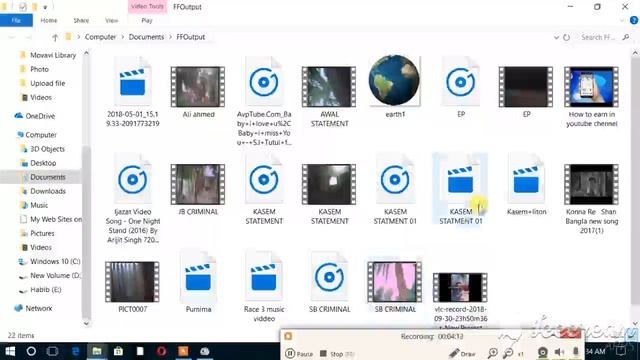Click the Video Tools contextual tab

[147, 7]
